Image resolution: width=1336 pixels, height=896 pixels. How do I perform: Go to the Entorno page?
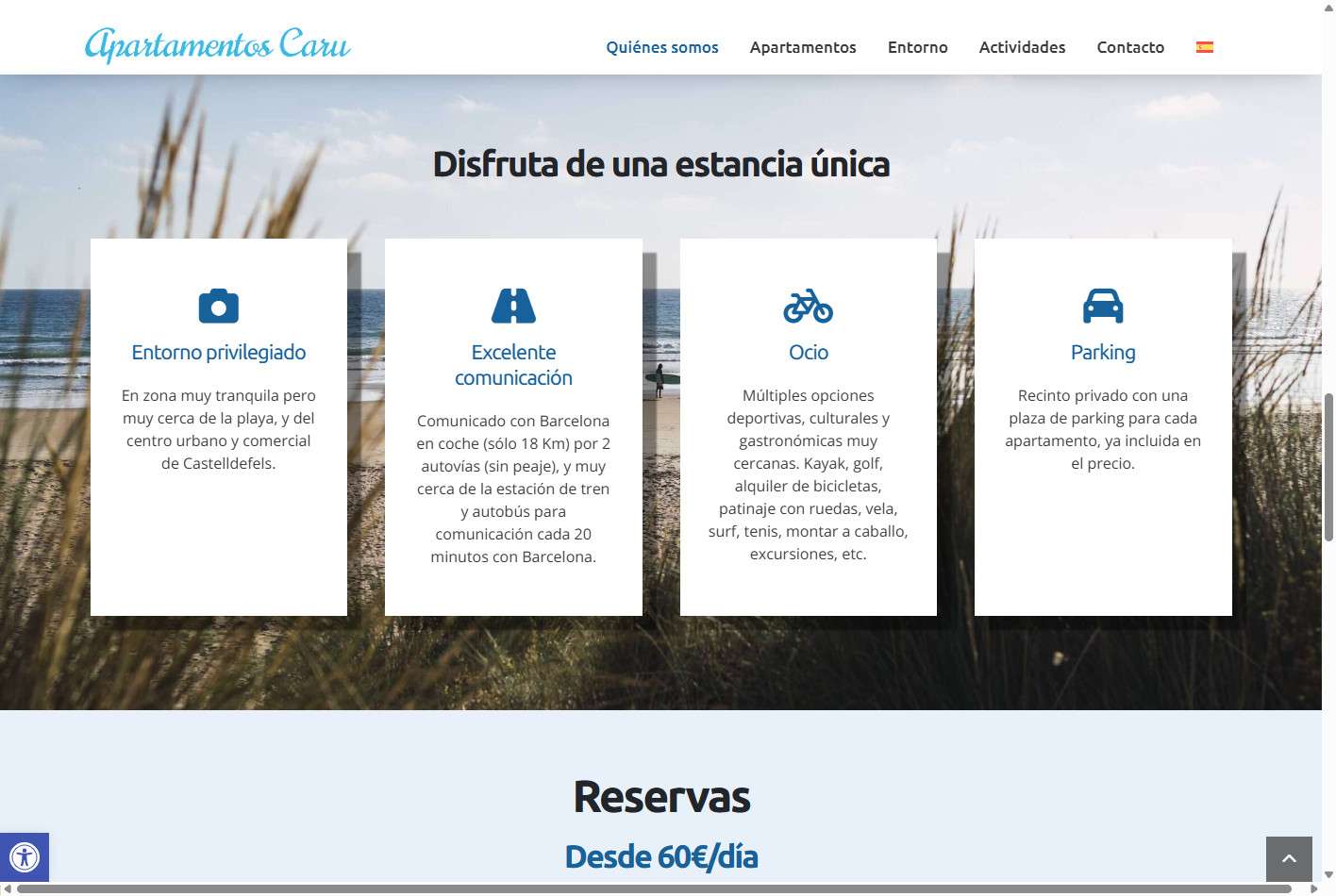tap(917, 47)
